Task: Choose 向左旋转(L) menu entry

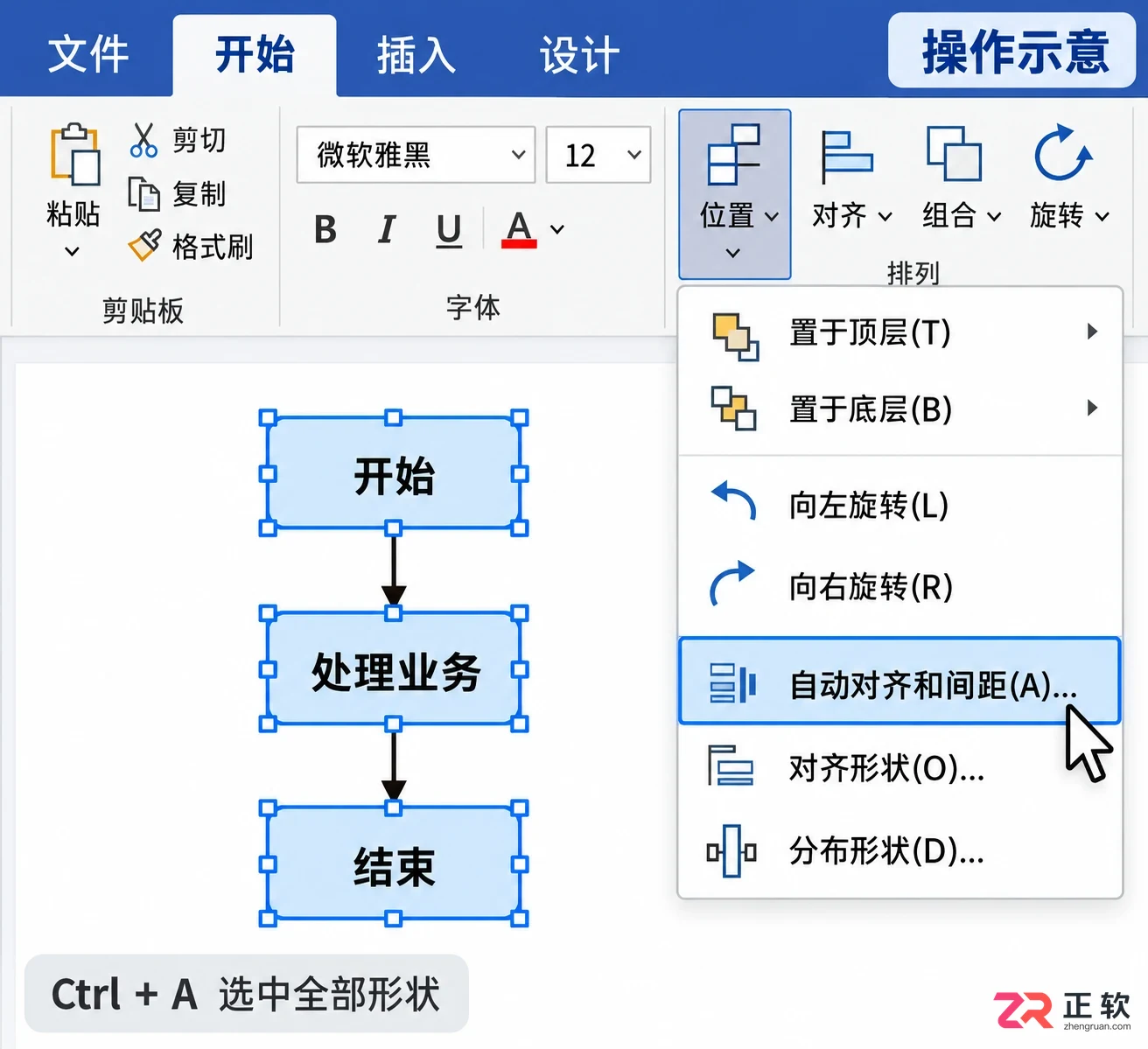Action: coord(899,505)
